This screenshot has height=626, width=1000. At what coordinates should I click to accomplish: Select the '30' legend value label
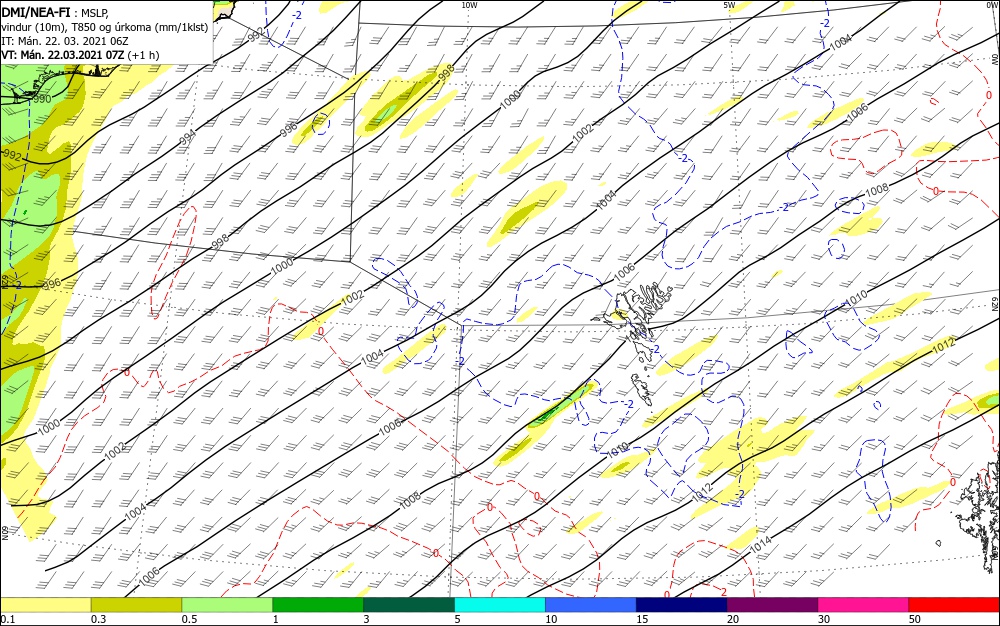pos(824,619)
